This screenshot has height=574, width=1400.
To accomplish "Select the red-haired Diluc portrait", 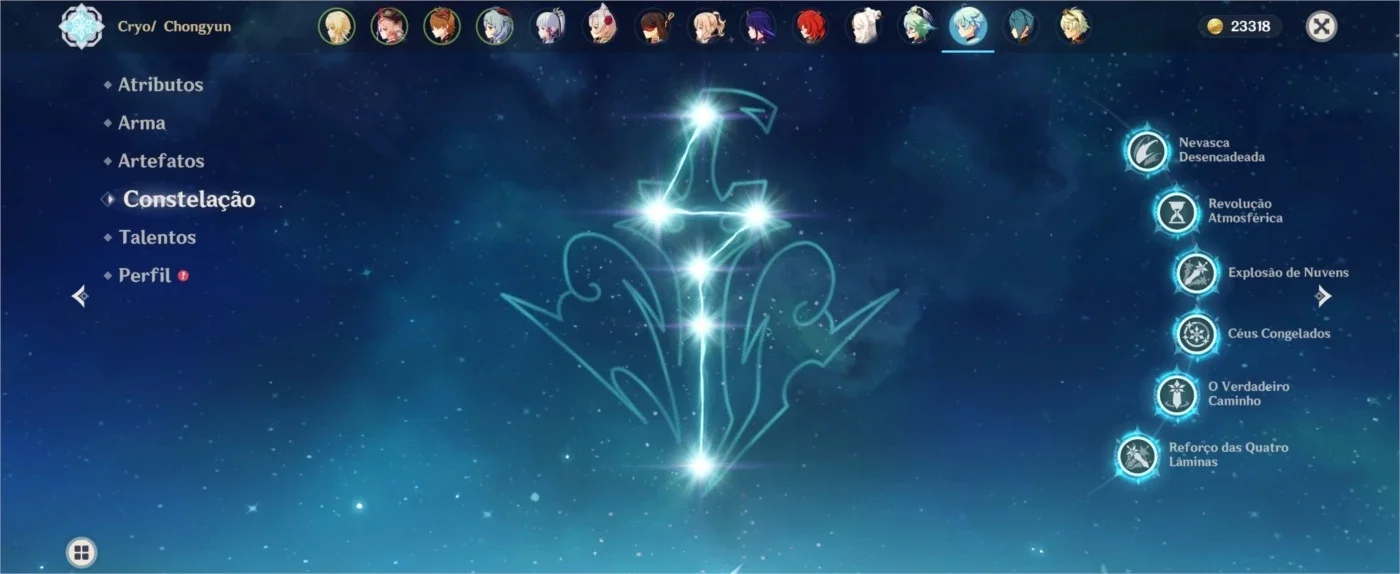I will (x=810, y=26).
